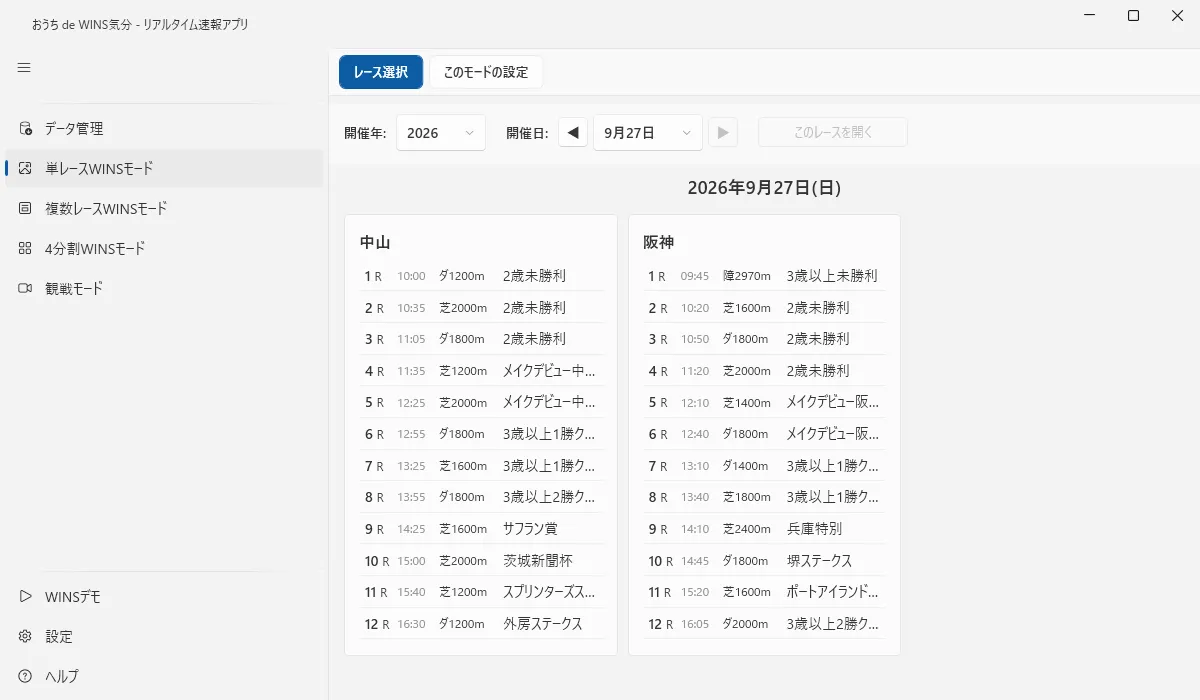Select 阪神 11R ポートアイランド race
The height and width of the screenshot is (700, 1200).
(764, 592)
